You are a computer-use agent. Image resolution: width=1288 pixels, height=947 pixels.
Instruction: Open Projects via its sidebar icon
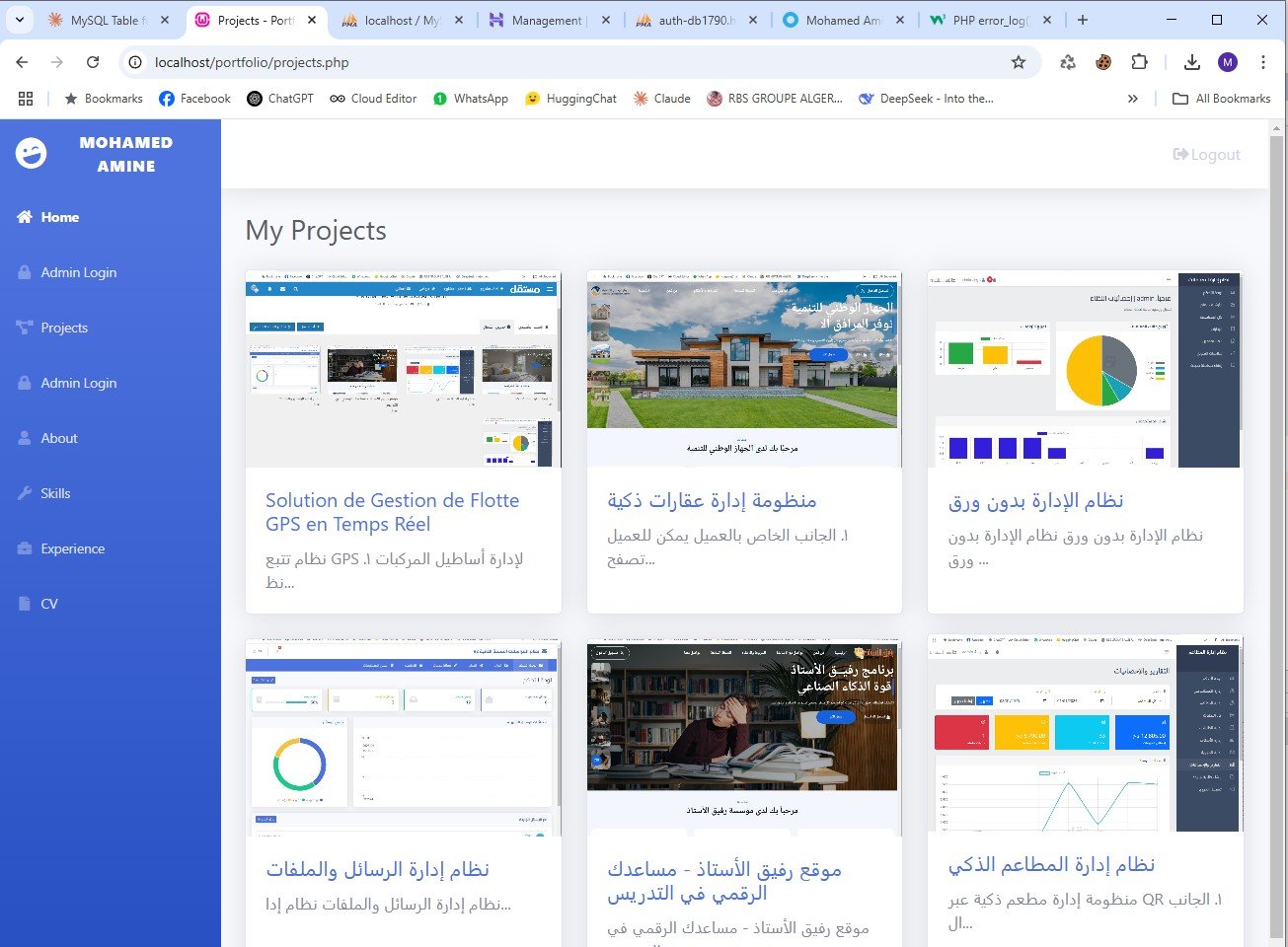pos(22,328)
